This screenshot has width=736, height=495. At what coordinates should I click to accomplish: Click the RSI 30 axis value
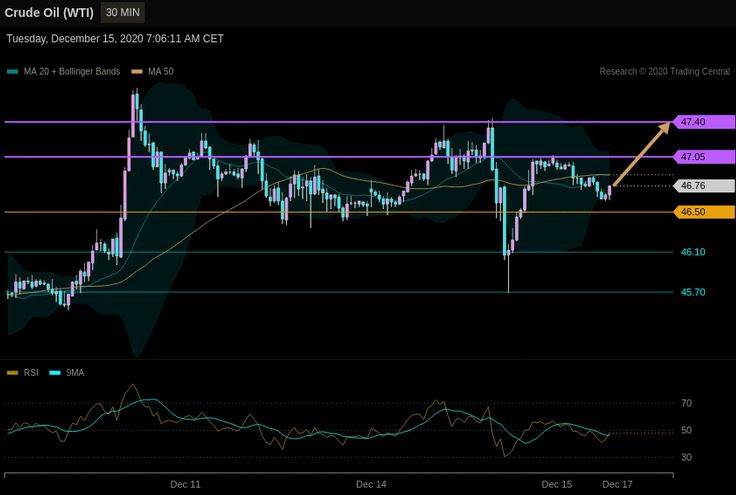pos(686,457)
